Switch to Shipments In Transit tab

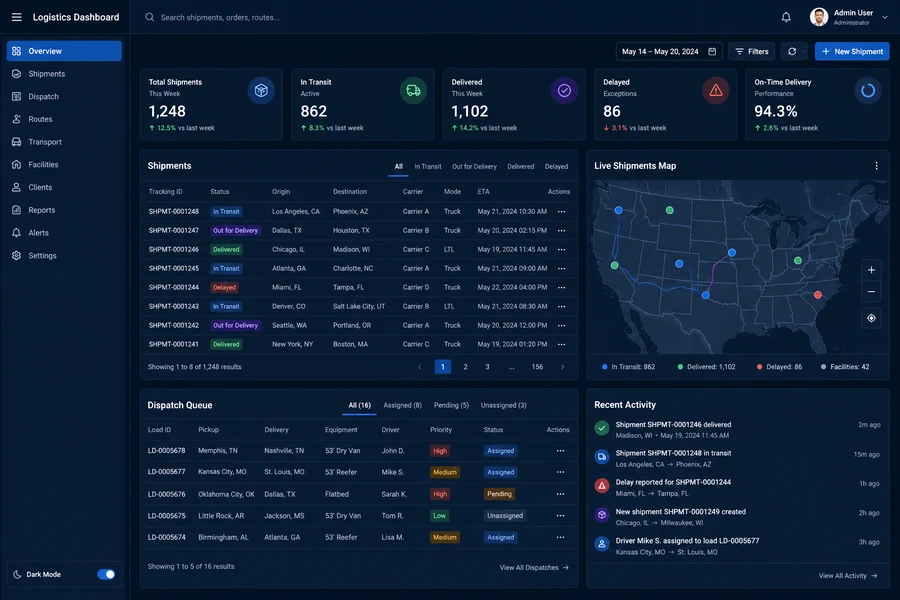[x=428, y=167]
